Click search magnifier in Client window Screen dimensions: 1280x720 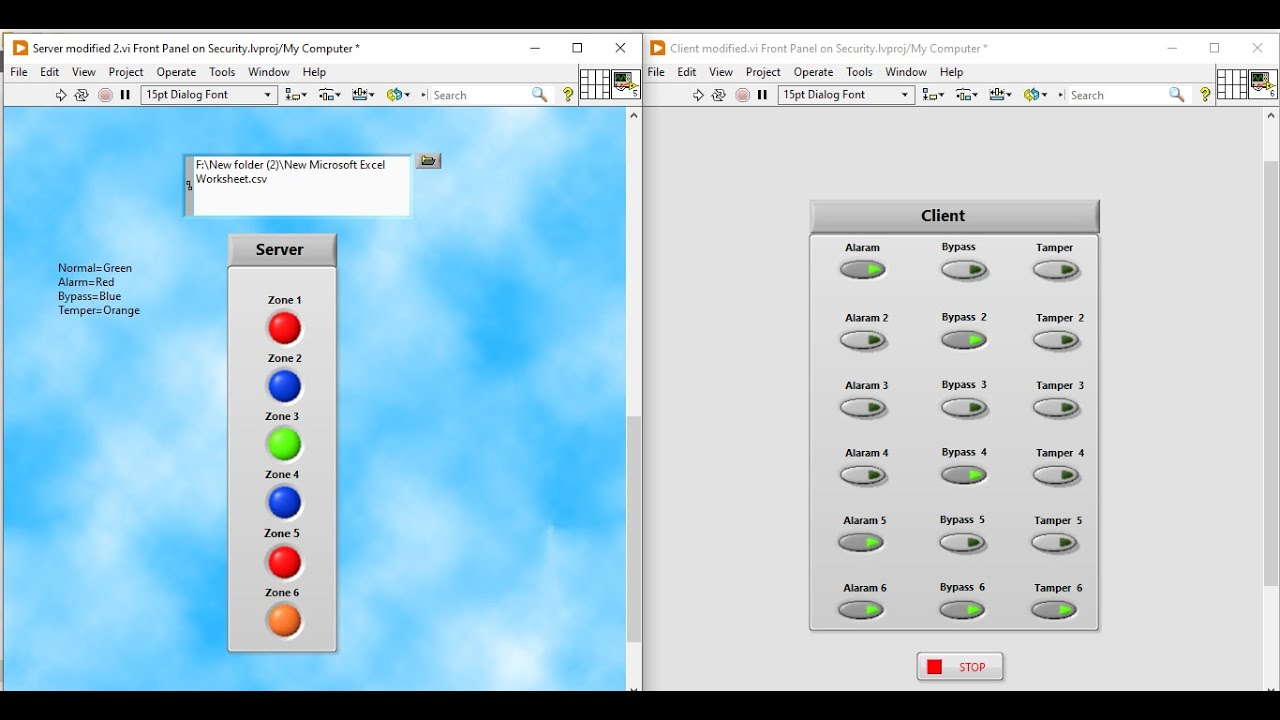(1177, 95)
